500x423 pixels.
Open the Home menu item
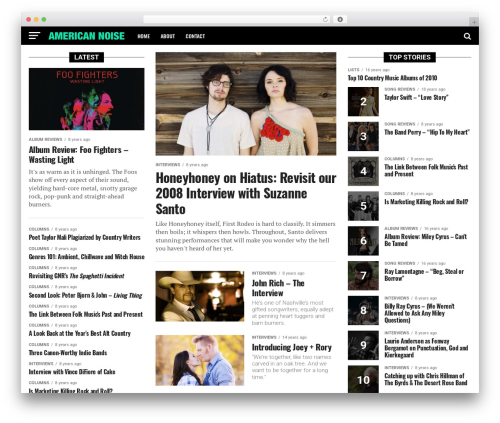click(144, 36)
